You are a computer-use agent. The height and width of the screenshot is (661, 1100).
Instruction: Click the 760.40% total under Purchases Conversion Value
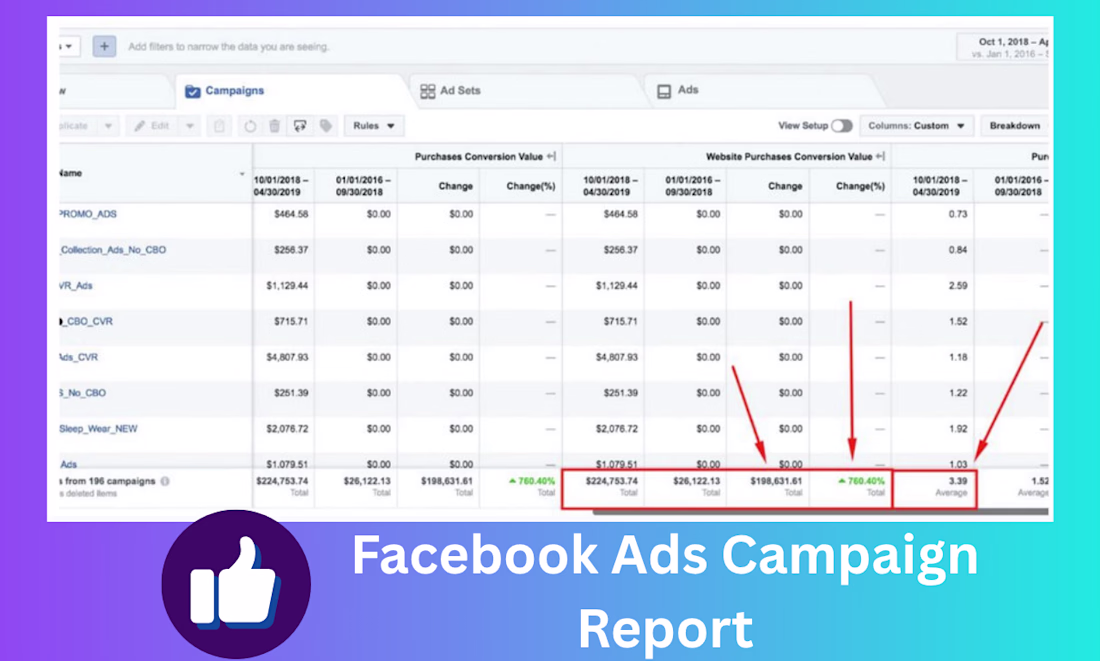pyautogui.click(x=532, y=481)
